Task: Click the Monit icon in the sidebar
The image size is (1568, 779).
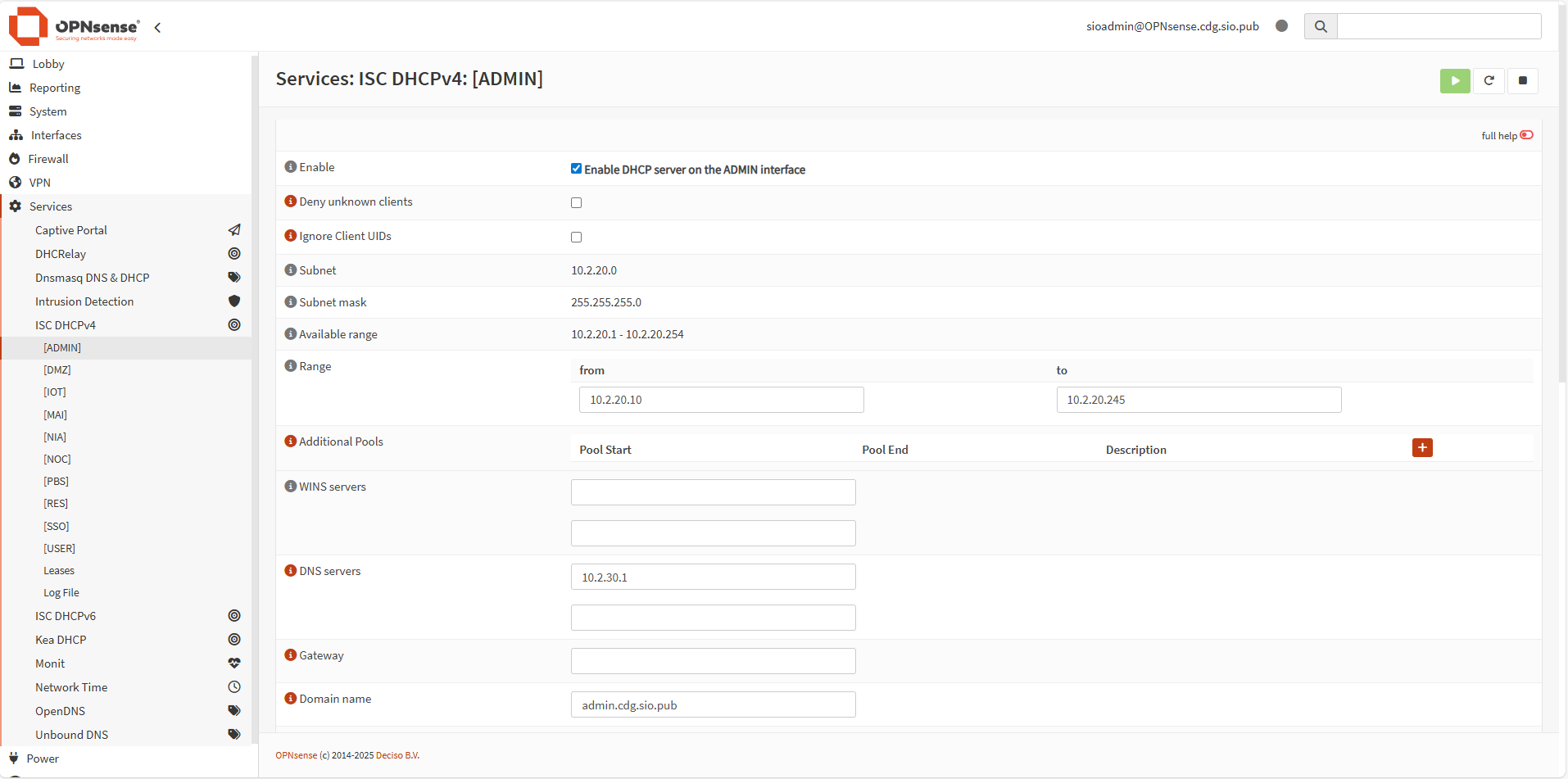Action: pos(234,663)
